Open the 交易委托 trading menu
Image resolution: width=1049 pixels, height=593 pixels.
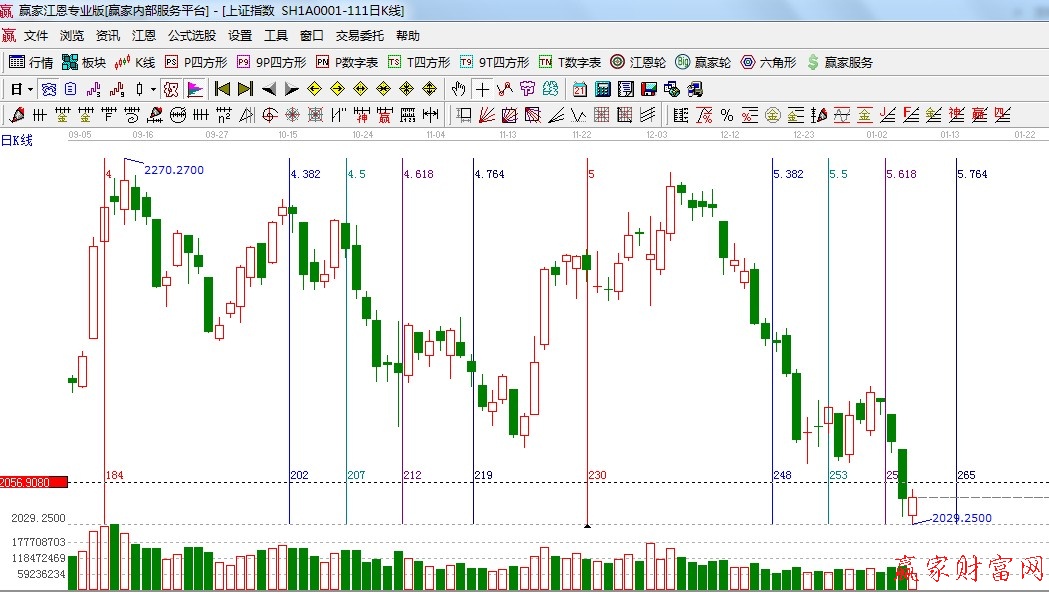tap(359, 35)
